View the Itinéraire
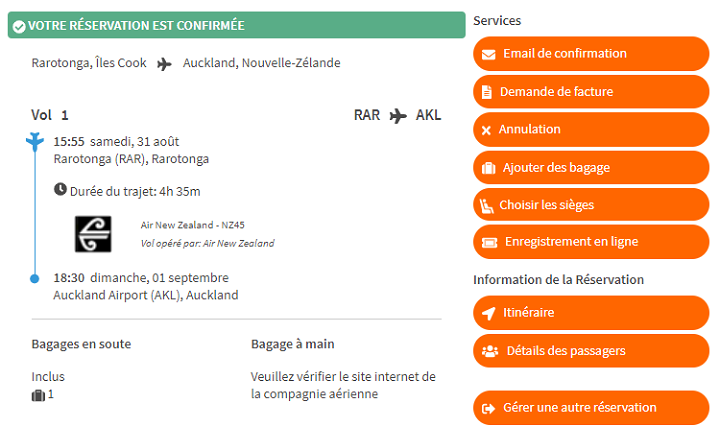720x440 pixels. [590, 314]
